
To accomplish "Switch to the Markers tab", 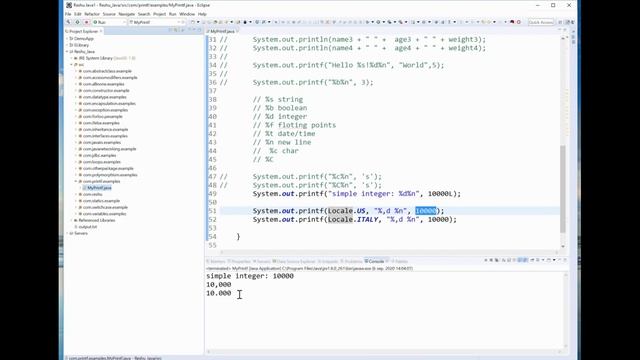I will pyautogui.click(x=216, y=261).
